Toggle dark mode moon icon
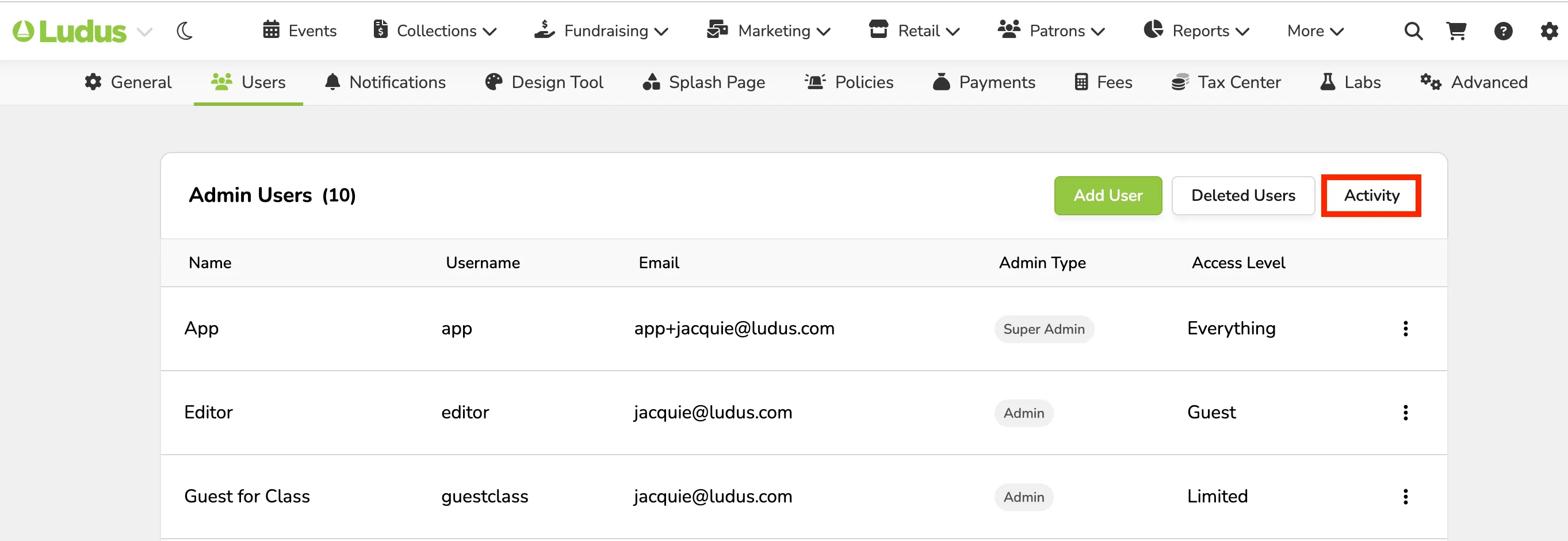This screenshot has width=1568, height=541. click(x=185, y=31)
